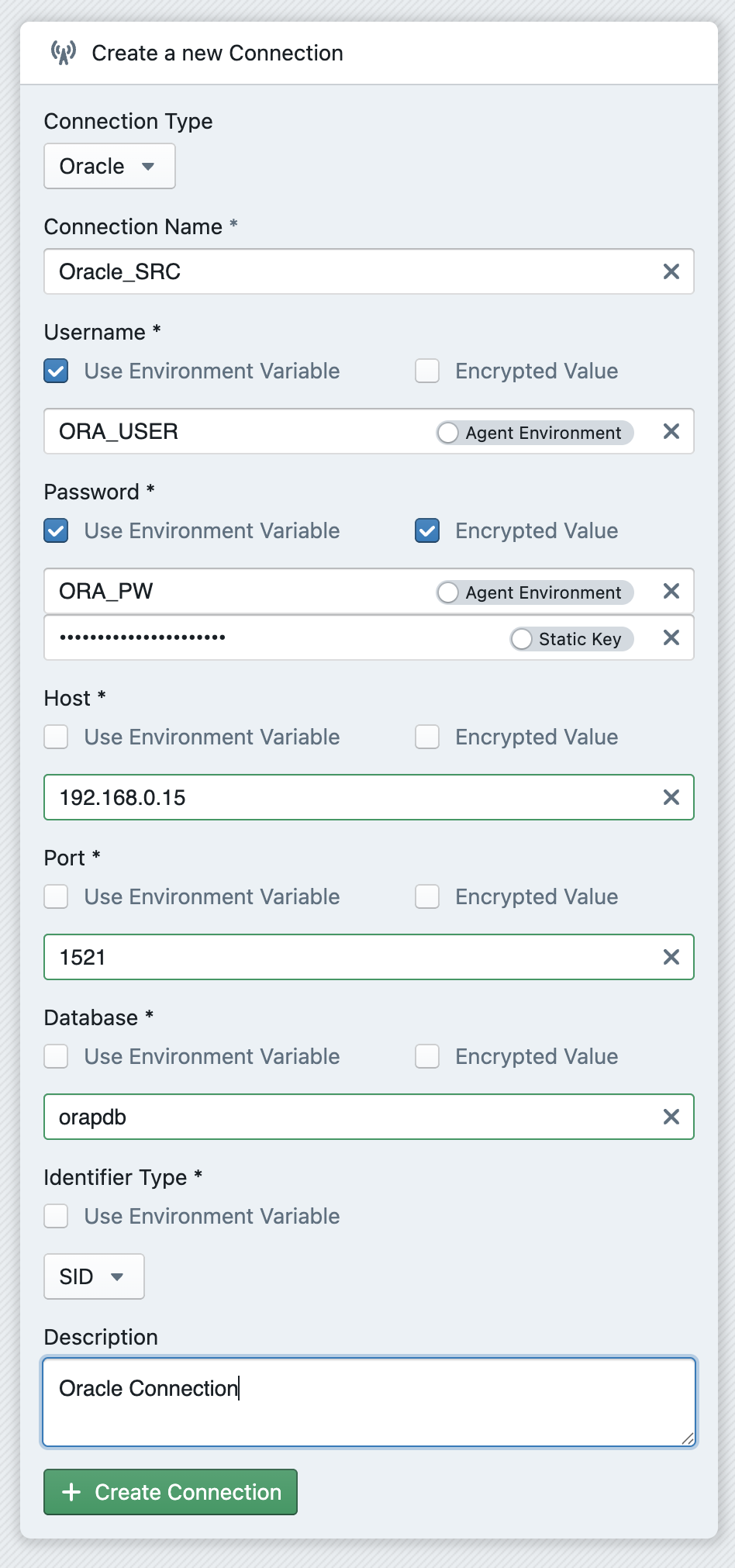735x1568 pixels.
Task: Clear the Connection Name field
Action: (x=671, y=271)
